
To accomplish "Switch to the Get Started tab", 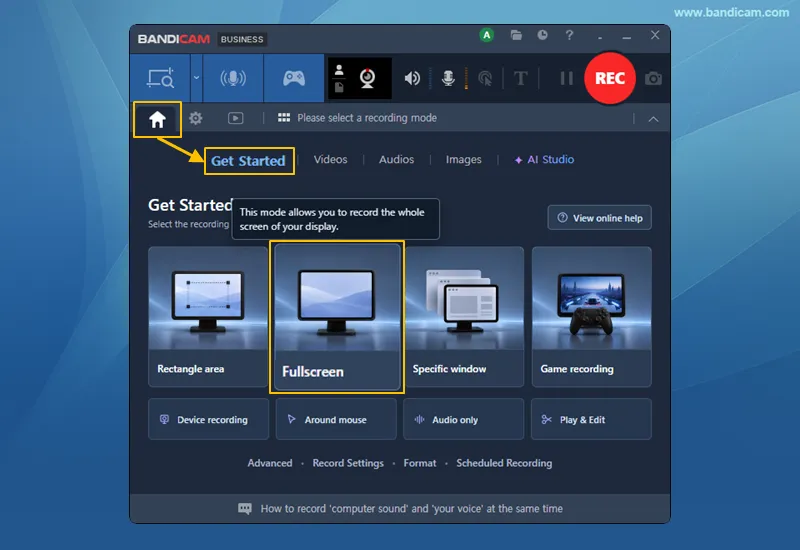I will [x=248, y=161].
